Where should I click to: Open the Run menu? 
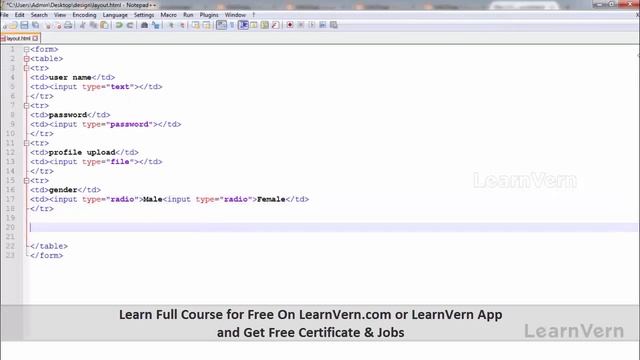[x=188, y=15]
